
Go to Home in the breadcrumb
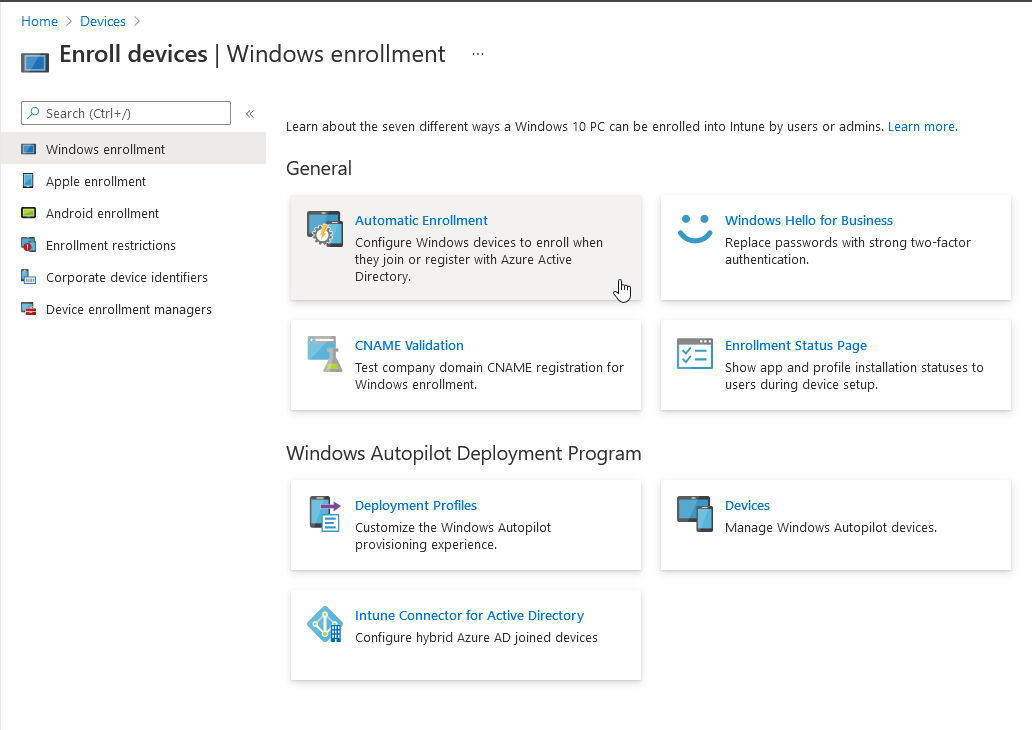pos(40,21)
